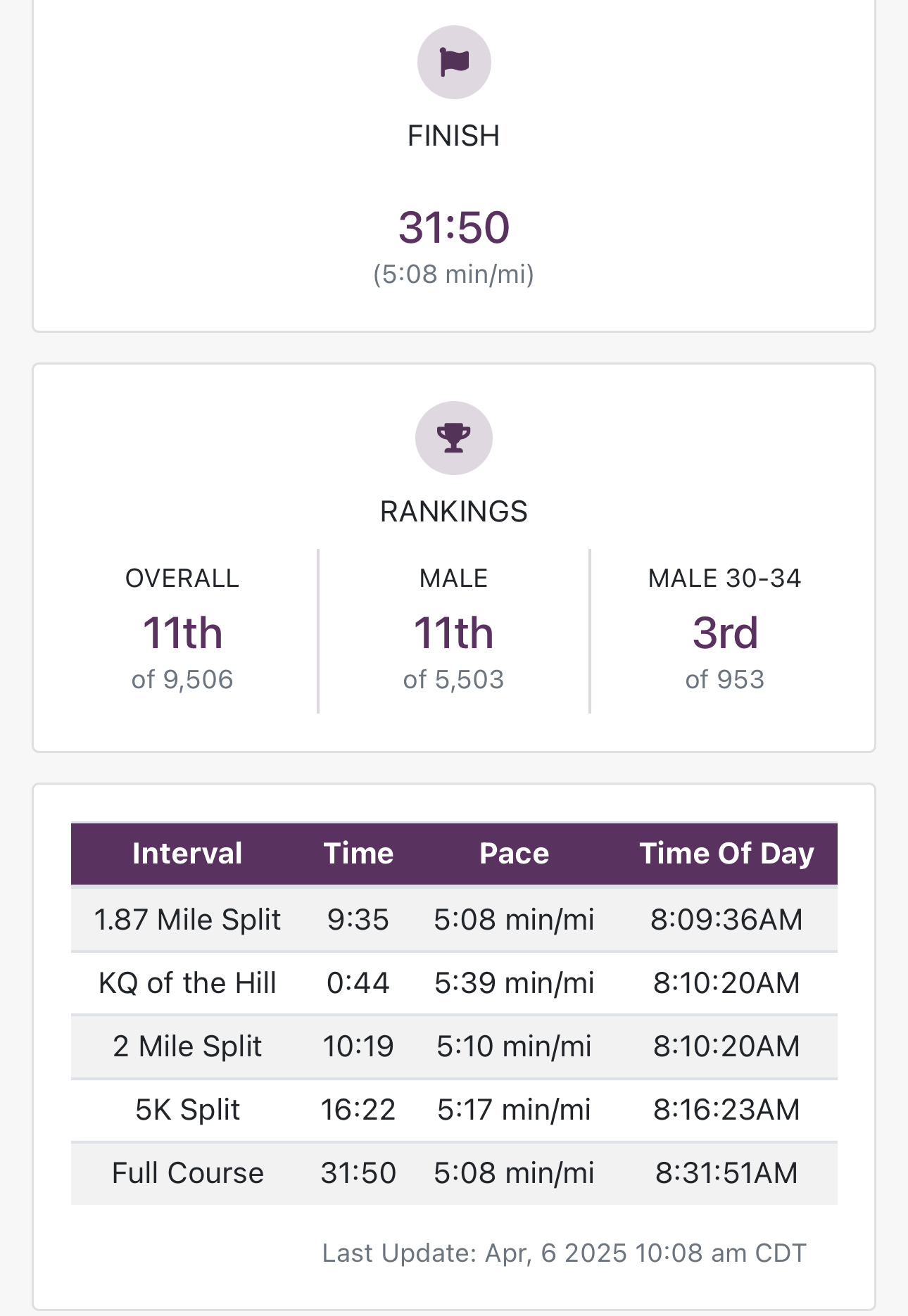Select the 2 Mile Split row
The image size is (908, 1316).
click(454, 1046)
